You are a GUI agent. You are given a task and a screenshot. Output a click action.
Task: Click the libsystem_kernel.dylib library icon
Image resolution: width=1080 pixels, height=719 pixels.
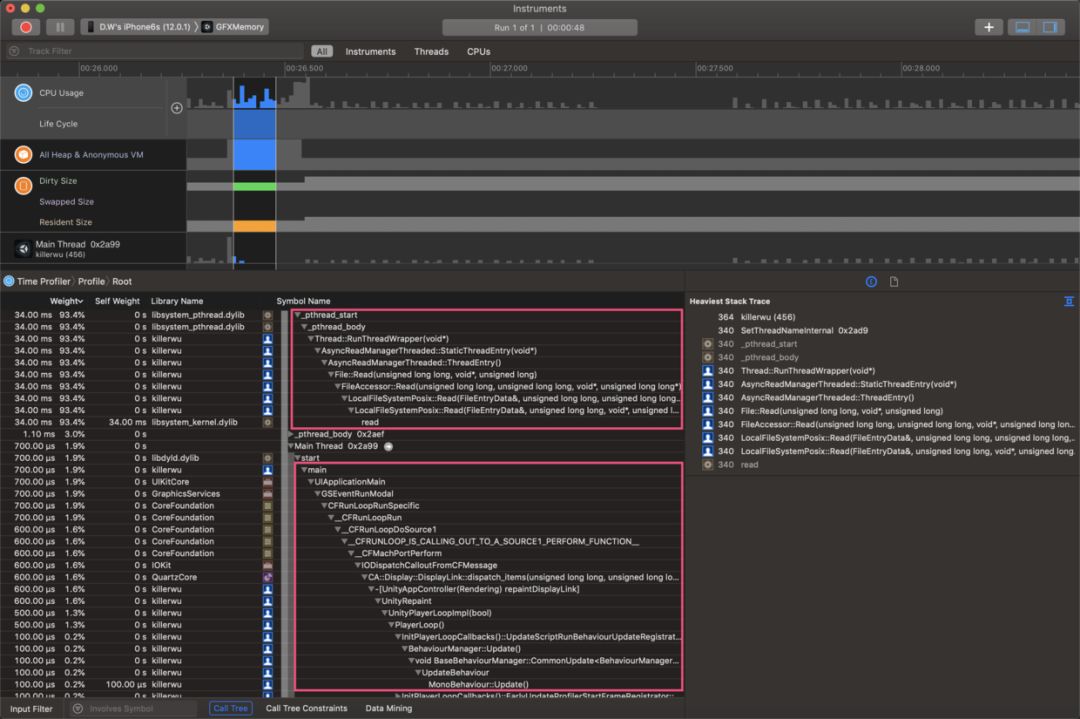[x=268, y=422]
